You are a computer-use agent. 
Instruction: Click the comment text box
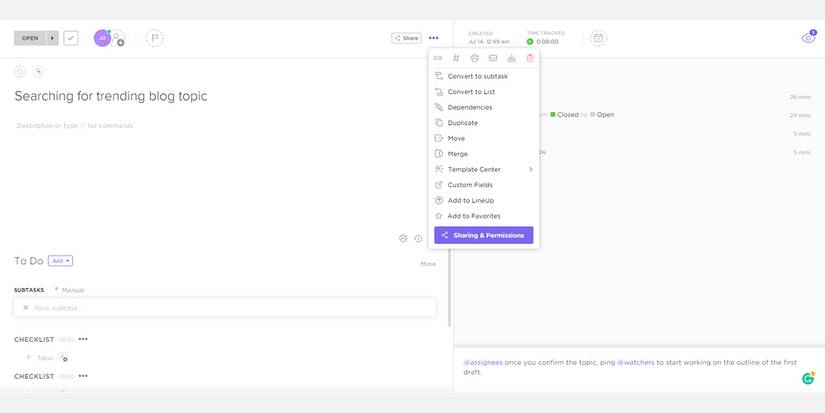click(639, 369)
